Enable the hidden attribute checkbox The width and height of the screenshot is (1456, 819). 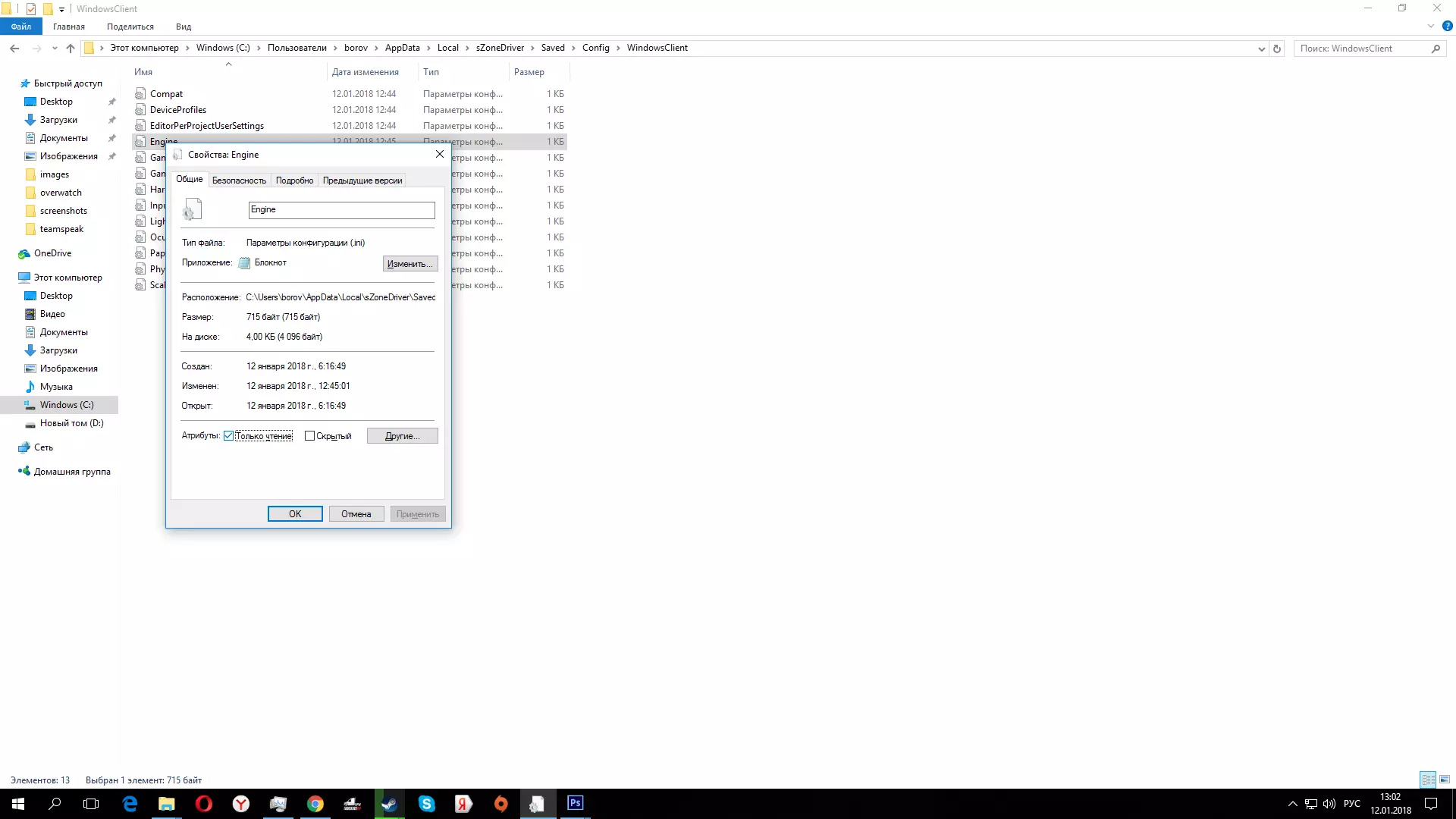[x=309, y=436]
